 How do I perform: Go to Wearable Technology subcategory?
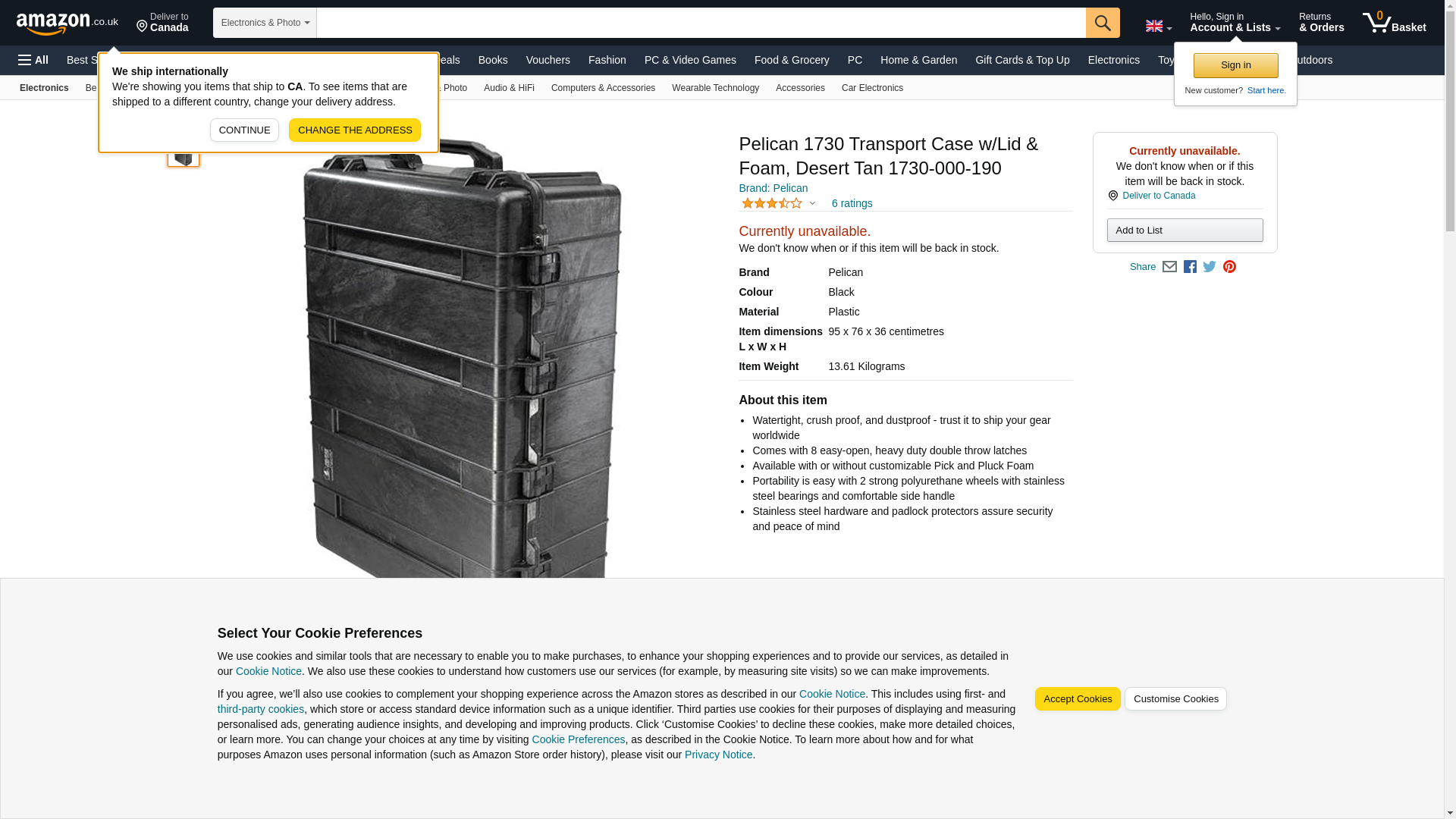715,88
